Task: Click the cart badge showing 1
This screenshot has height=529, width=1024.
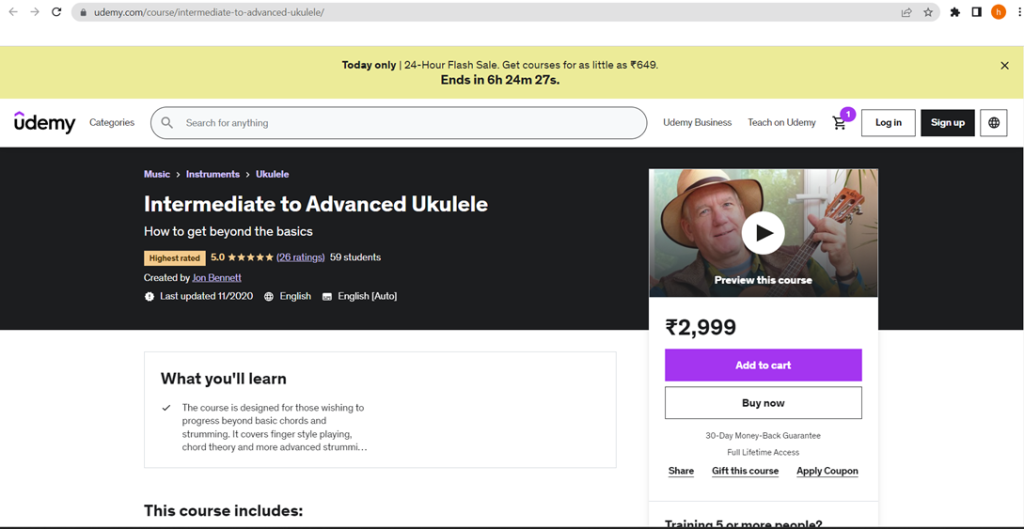Action: (x=848, y=114)
